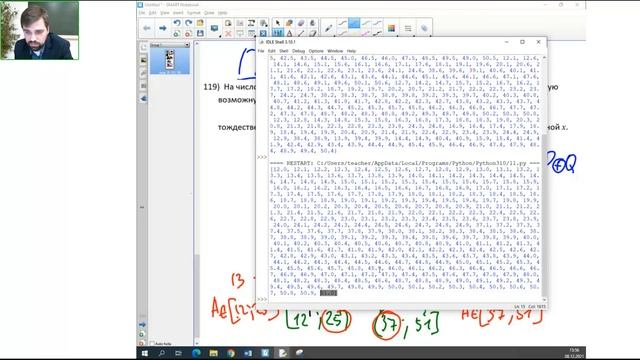Image resolution: width=640 pixels, height=360 pixels.
Task: Open the Windows Start menu
Action: (144, 353)
